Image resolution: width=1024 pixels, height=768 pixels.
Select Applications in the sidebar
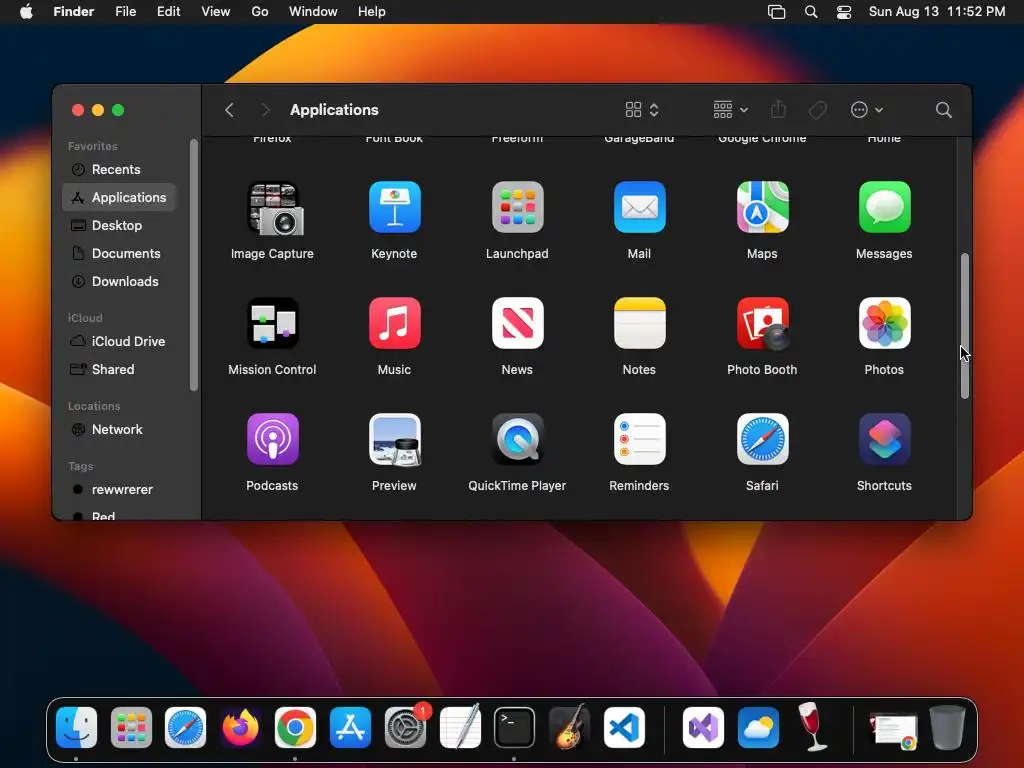point(119,197)
